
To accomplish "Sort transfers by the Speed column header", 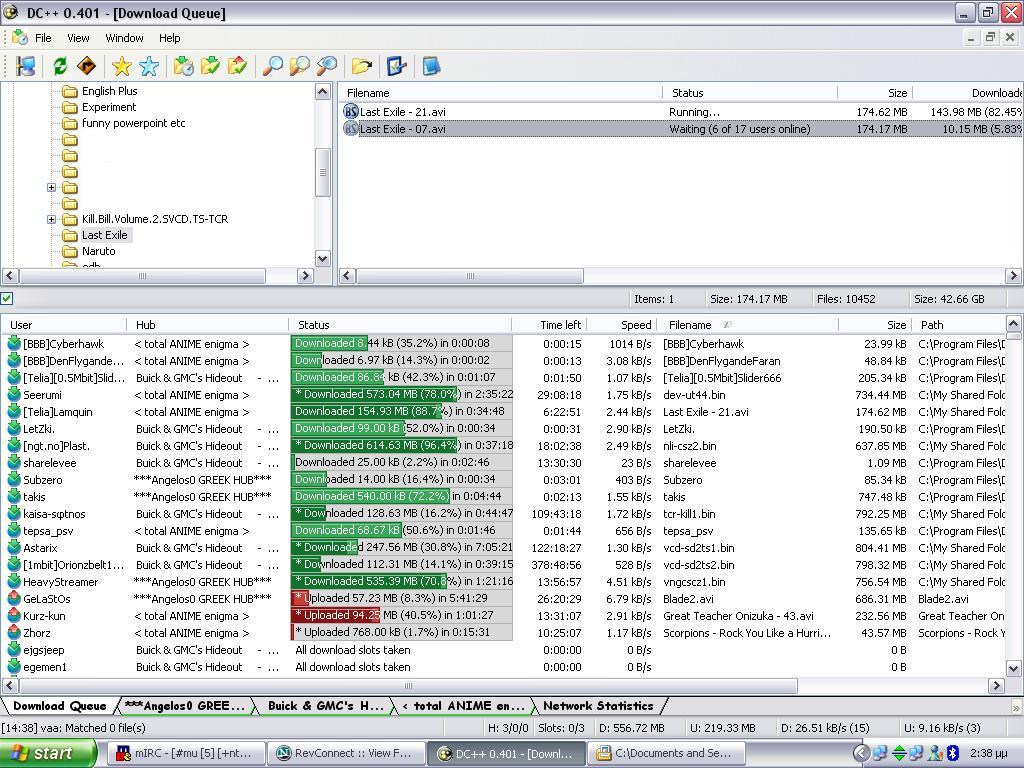I will point(622,325).
